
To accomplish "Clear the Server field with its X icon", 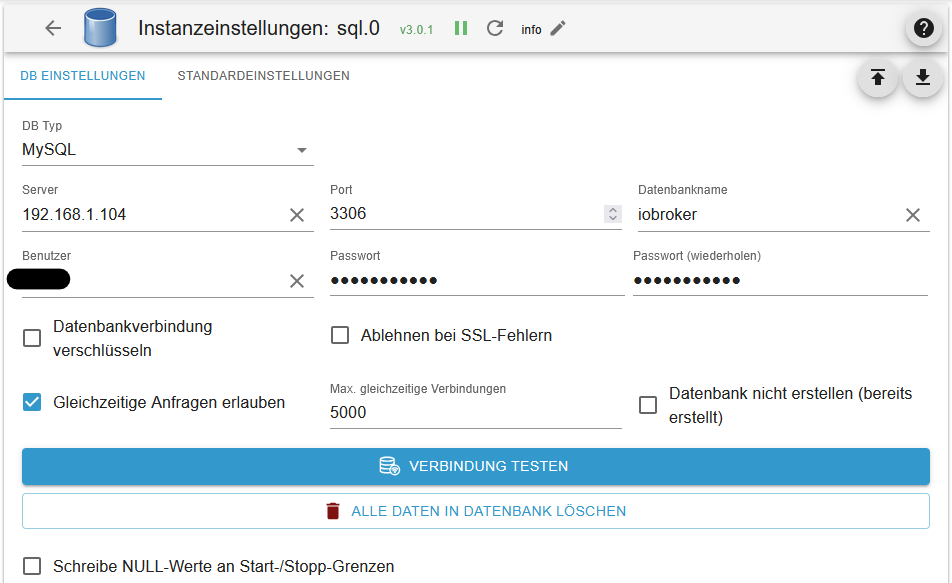I will (297, 213).
